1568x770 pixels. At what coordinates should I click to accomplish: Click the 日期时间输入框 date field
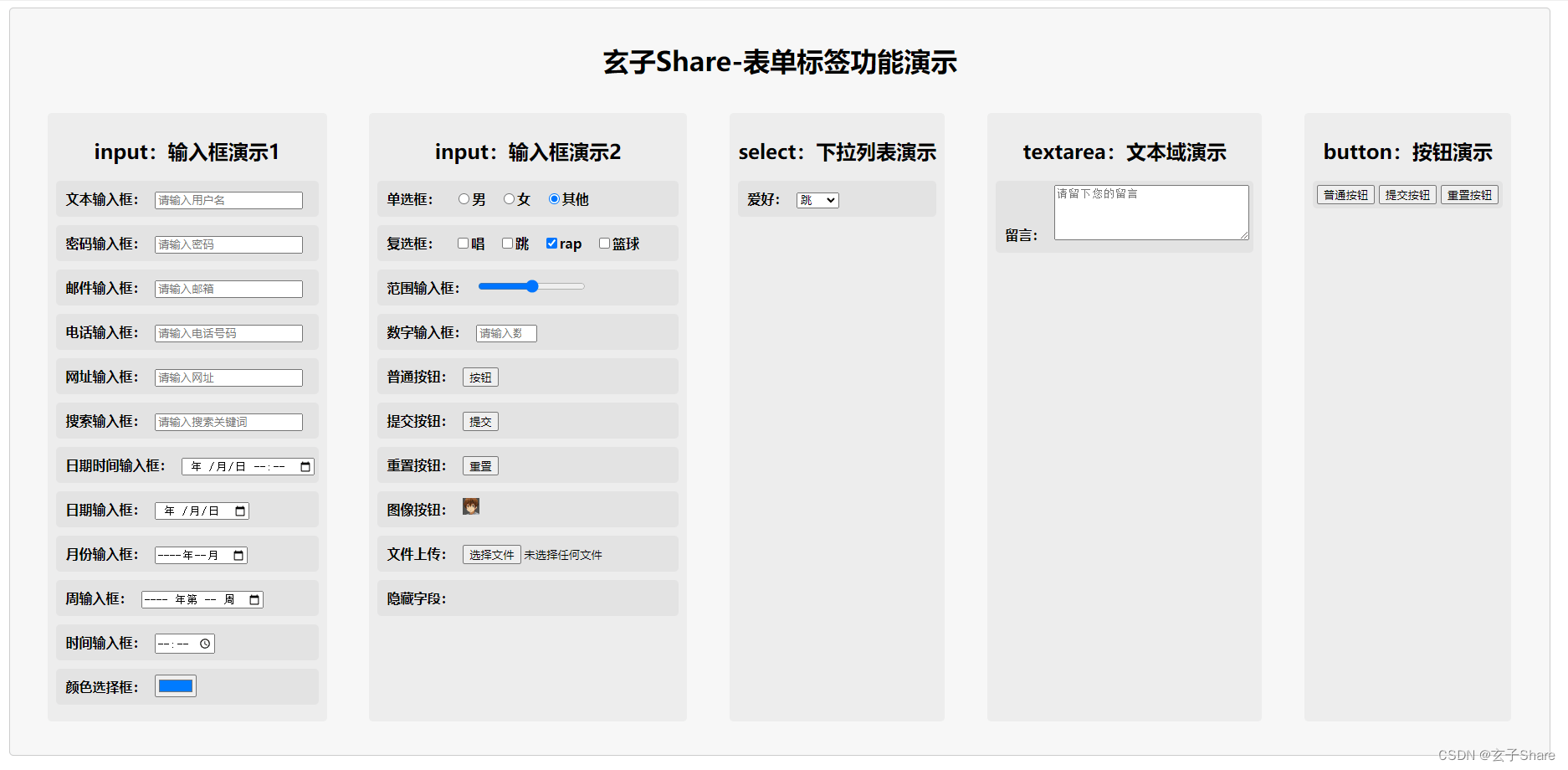[x=248, y=467]
